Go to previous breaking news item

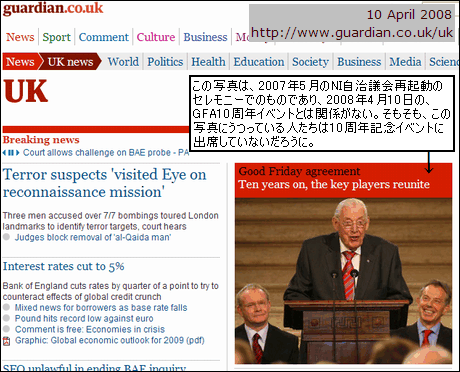point(5,153)
